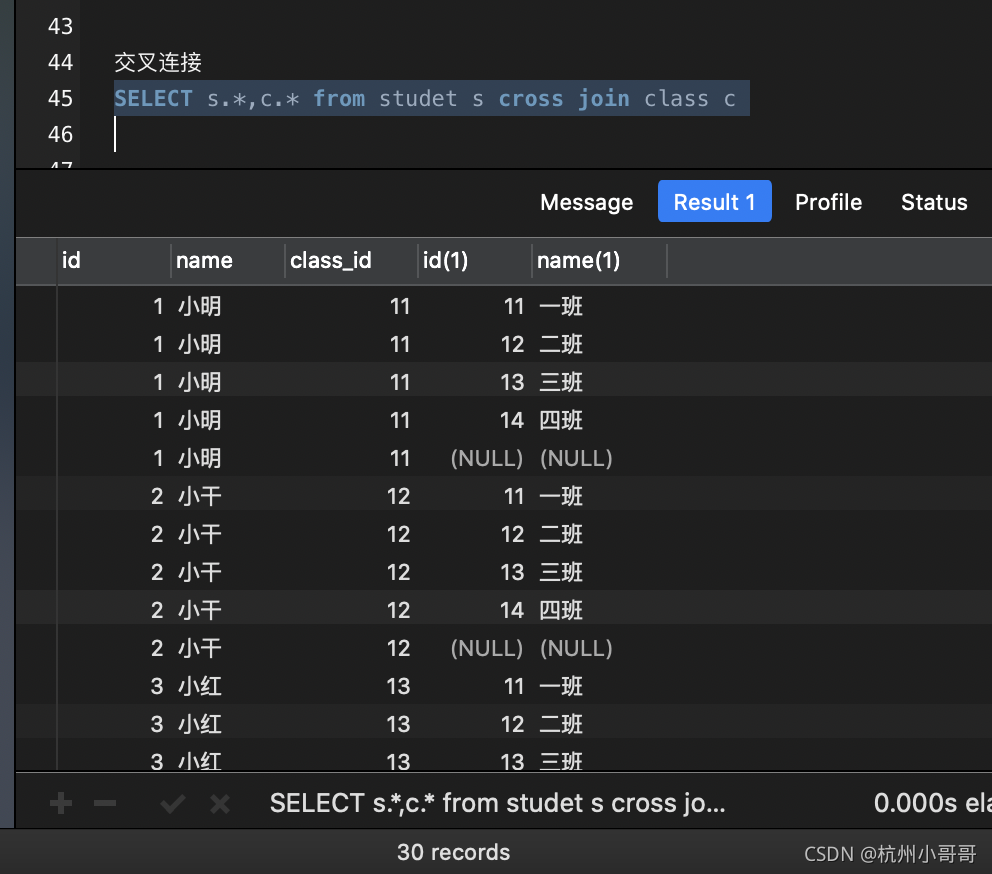The width and height of the screenshot is (992, 874).
Task: Open the Profile tab
Action: (828, 202)
